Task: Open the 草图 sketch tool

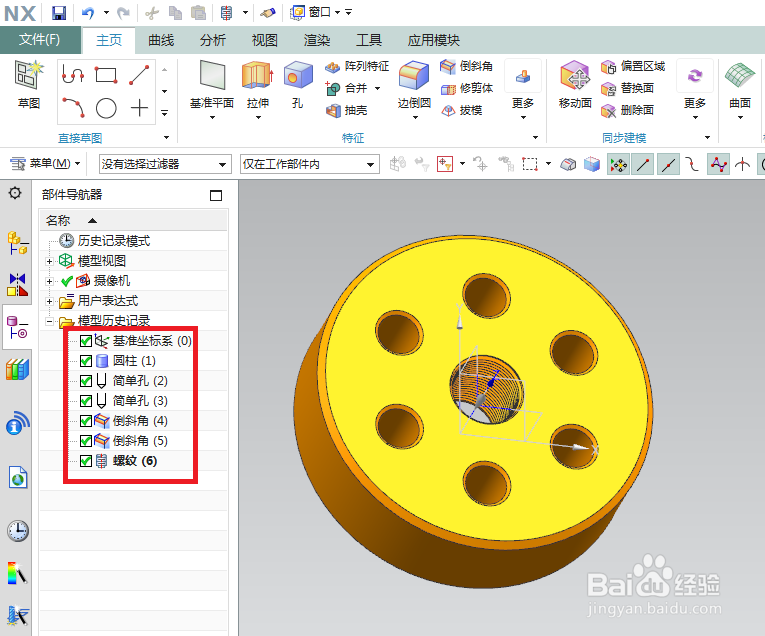Action: click(29, 84)
